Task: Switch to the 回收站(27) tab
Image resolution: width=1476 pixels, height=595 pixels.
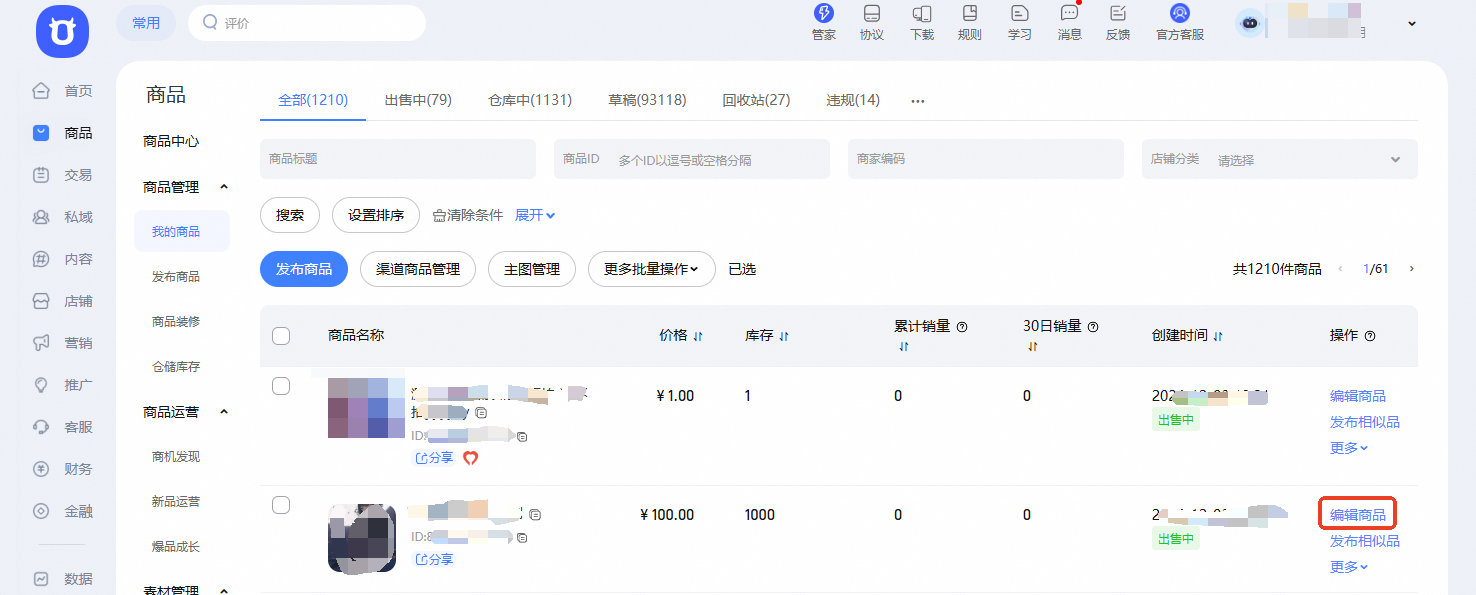Action: pos(756,100)
